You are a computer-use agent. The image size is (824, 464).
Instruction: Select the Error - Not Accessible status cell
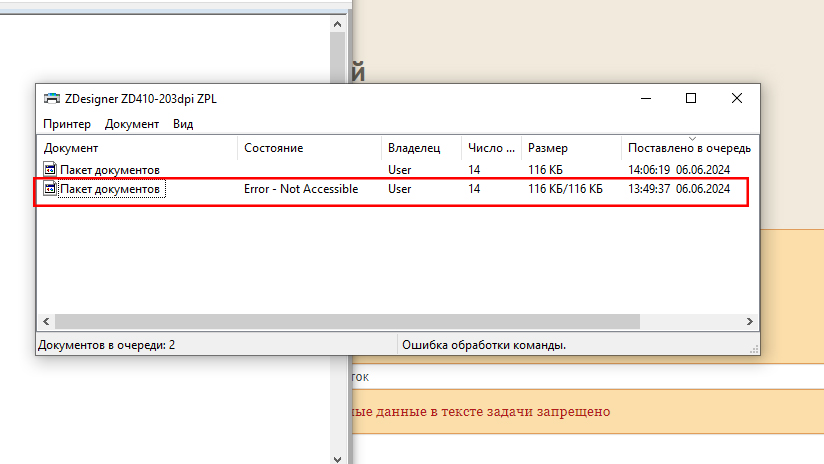[x=301, y=189]
